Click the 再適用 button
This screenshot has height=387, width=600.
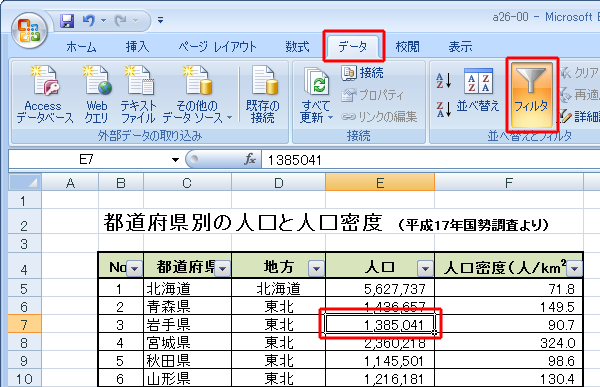579,95
